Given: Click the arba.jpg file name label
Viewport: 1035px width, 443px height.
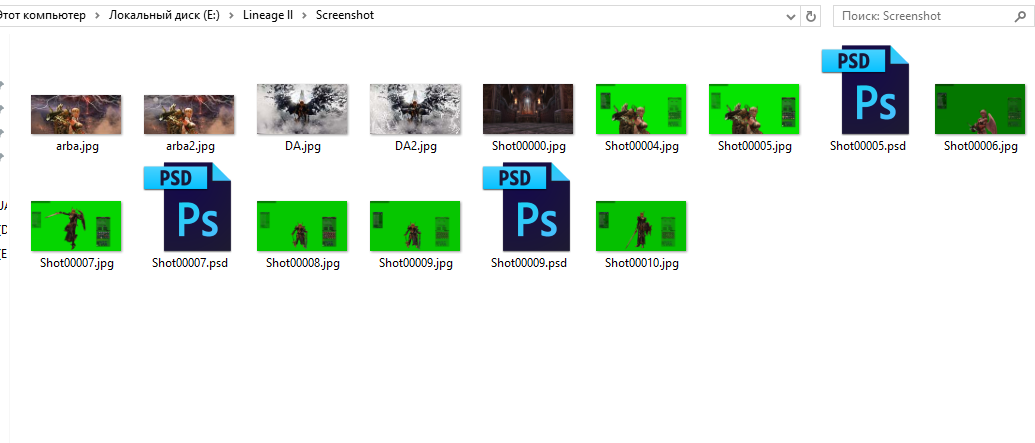Looking at the screenshot, I should [x=77, y=147].
